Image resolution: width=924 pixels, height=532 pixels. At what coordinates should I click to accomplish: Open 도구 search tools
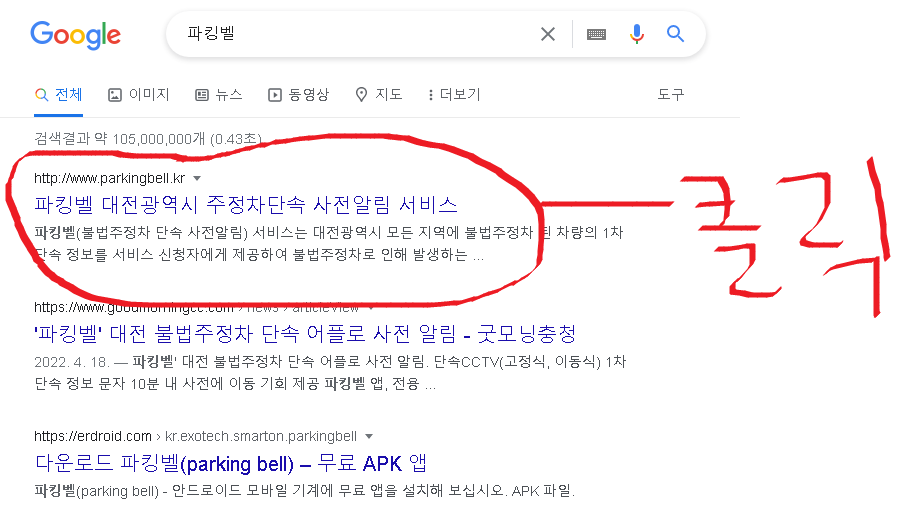671,94
